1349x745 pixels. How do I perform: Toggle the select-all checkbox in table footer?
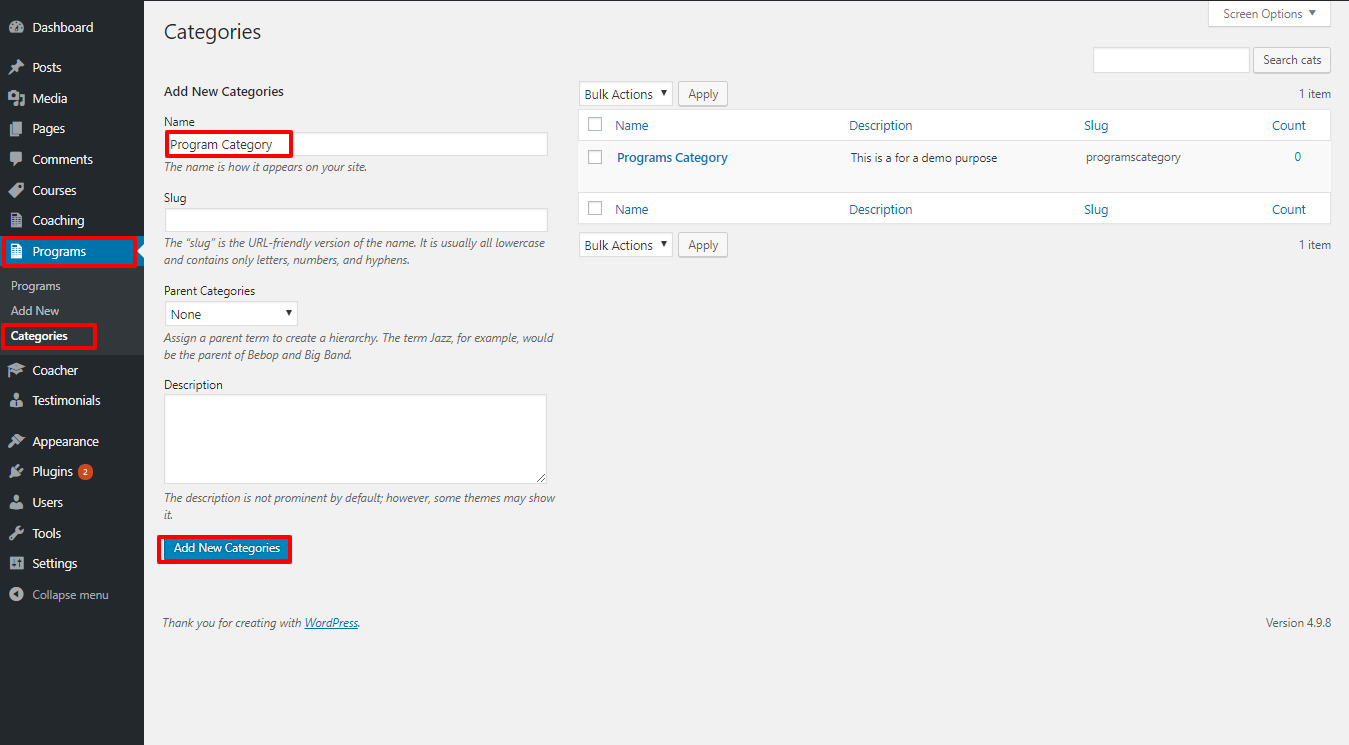coord(595,209)
